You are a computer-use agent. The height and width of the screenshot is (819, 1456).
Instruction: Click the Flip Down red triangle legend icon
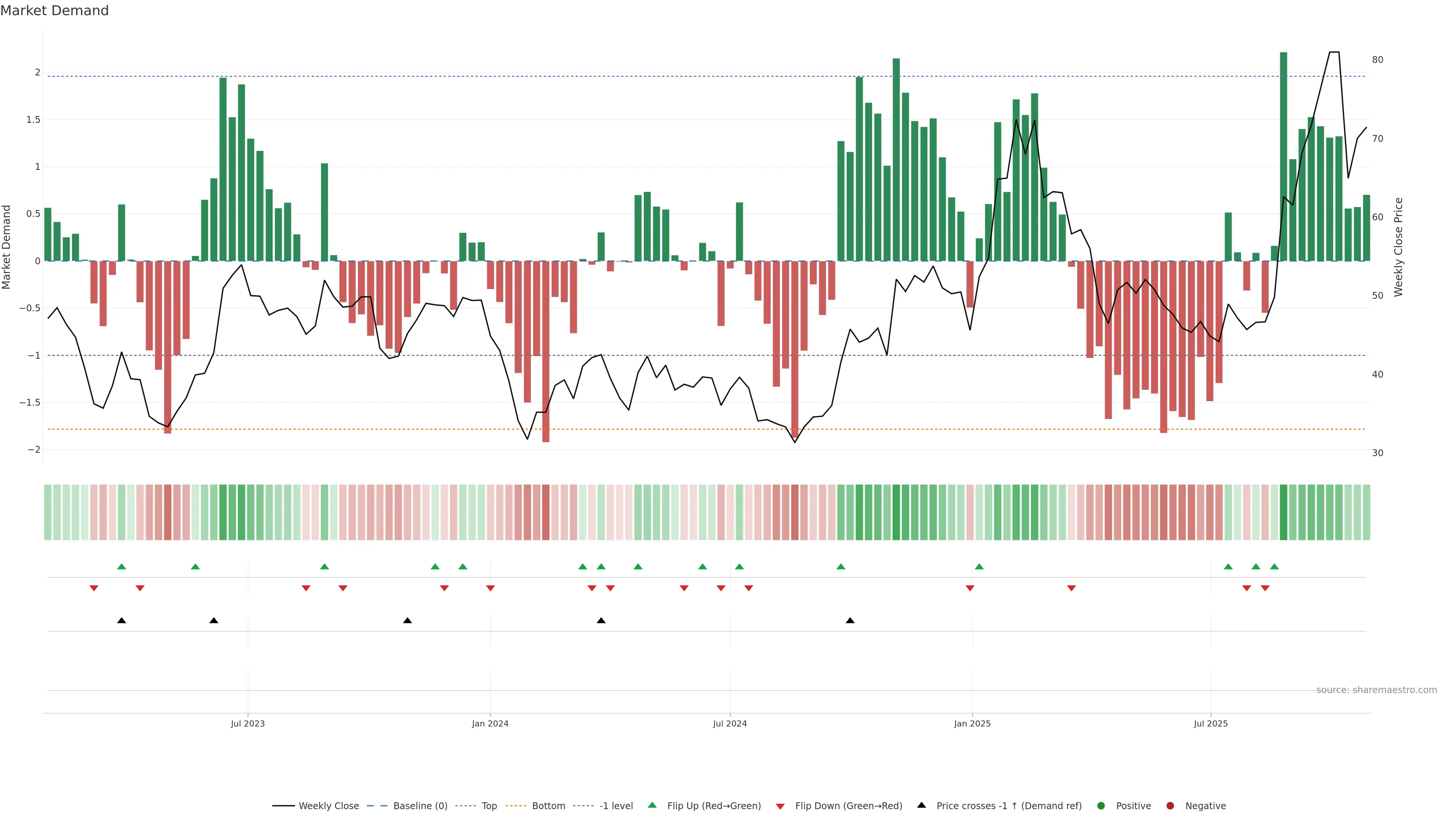[x=780, y=806]
